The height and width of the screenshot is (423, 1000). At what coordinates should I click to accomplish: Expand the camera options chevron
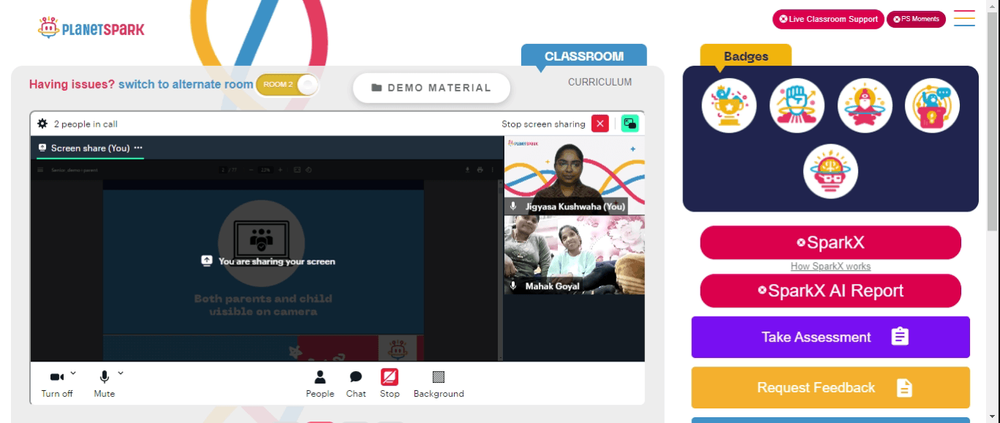coord(73,373)
